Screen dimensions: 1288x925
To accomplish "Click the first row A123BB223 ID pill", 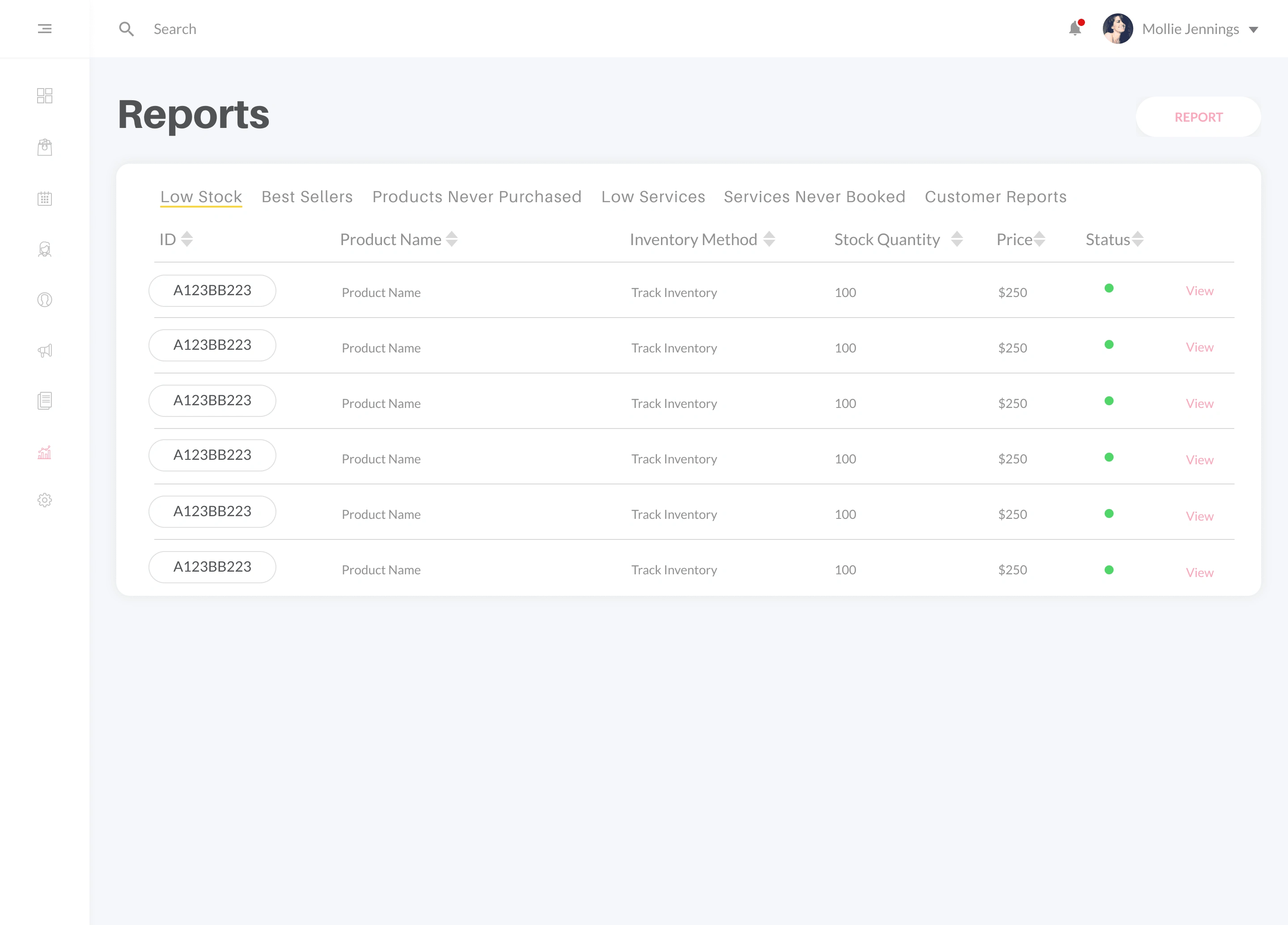I will [212, 290].
